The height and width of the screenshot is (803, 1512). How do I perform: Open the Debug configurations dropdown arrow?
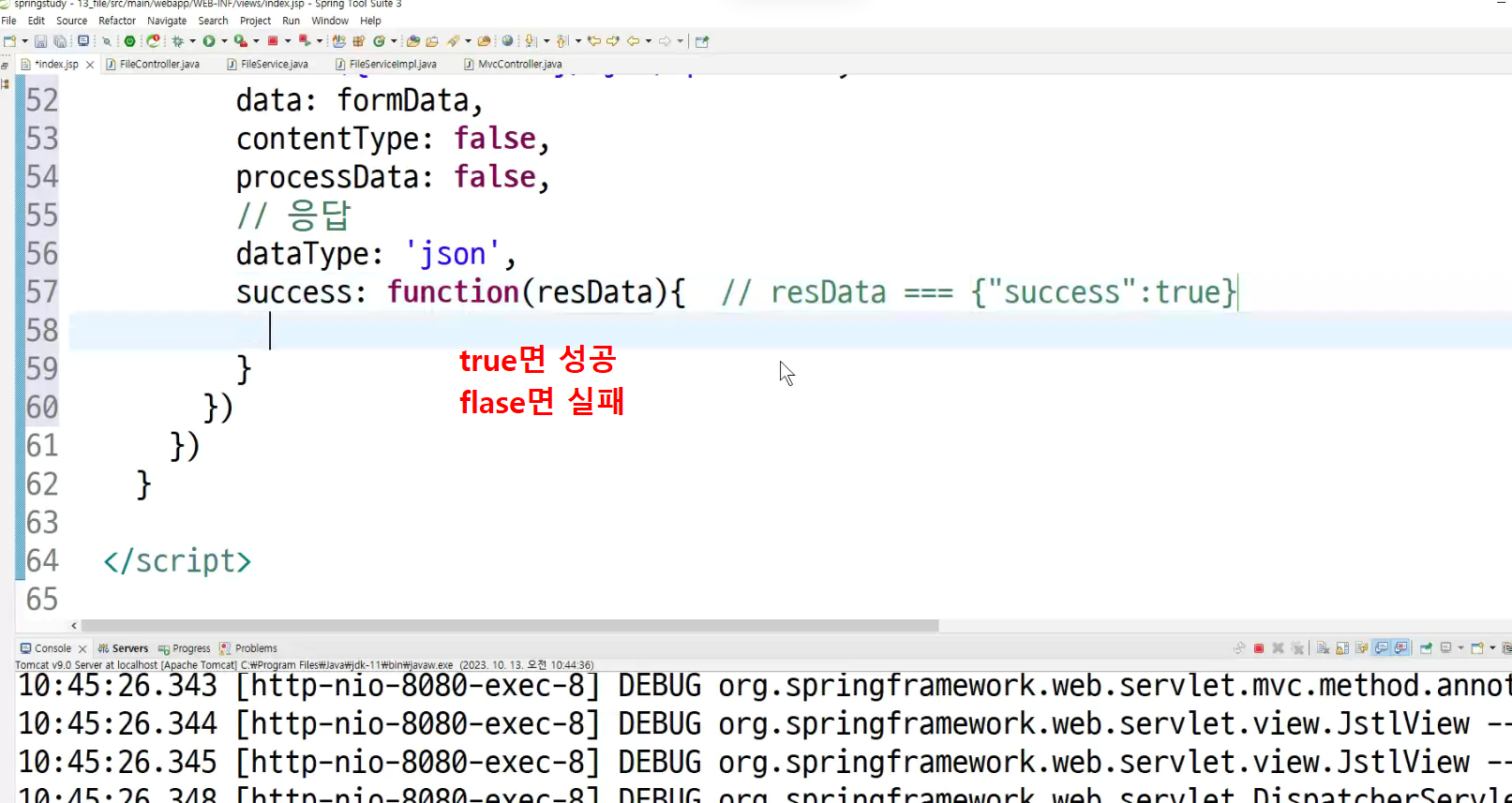pos(192,41)
